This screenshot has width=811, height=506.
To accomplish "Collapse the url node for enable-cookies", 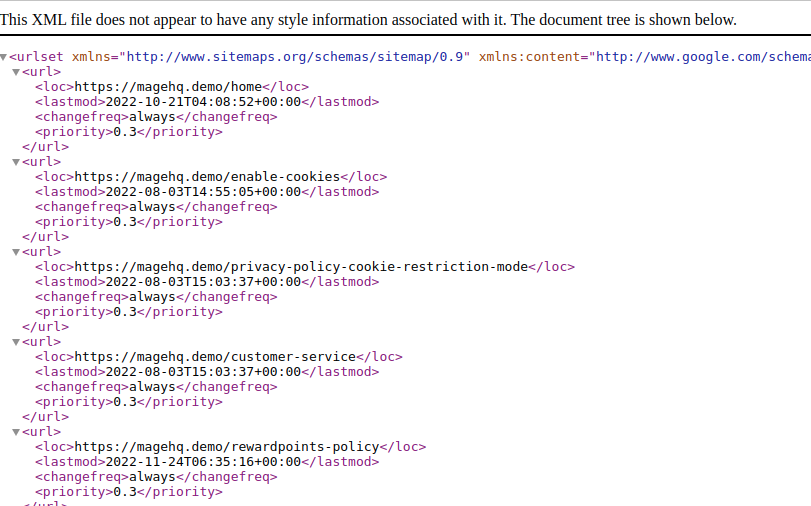I will coord(16,162).
